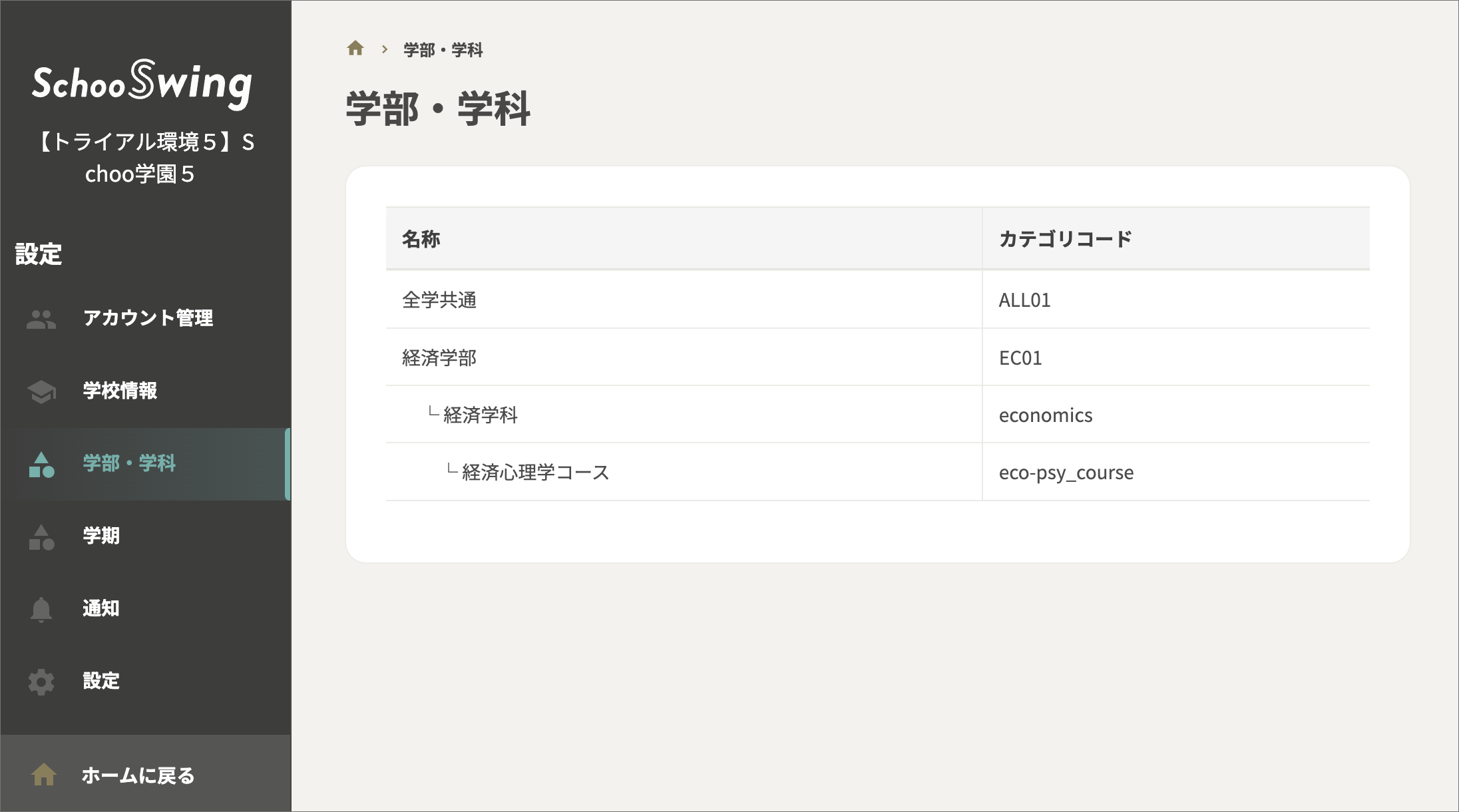Click the 設定 gear icon
Image resolution: width=1459 pixels, height=812 pixels.
(41, 682)
